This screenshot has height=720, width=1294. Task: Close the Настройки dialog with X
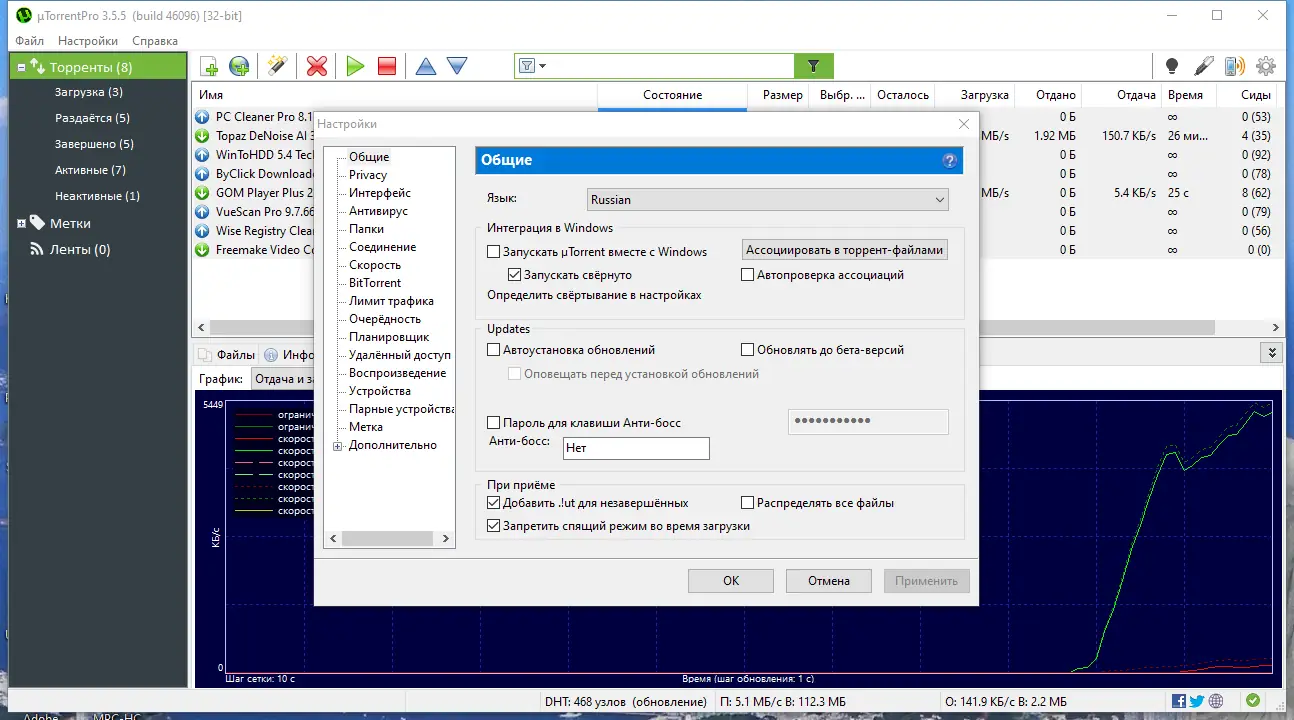[x=964, y=124]
